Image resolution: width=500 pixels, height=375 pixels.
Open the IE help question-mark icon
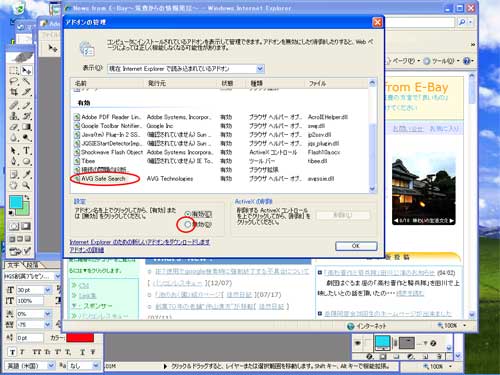(x=467, y=61)
